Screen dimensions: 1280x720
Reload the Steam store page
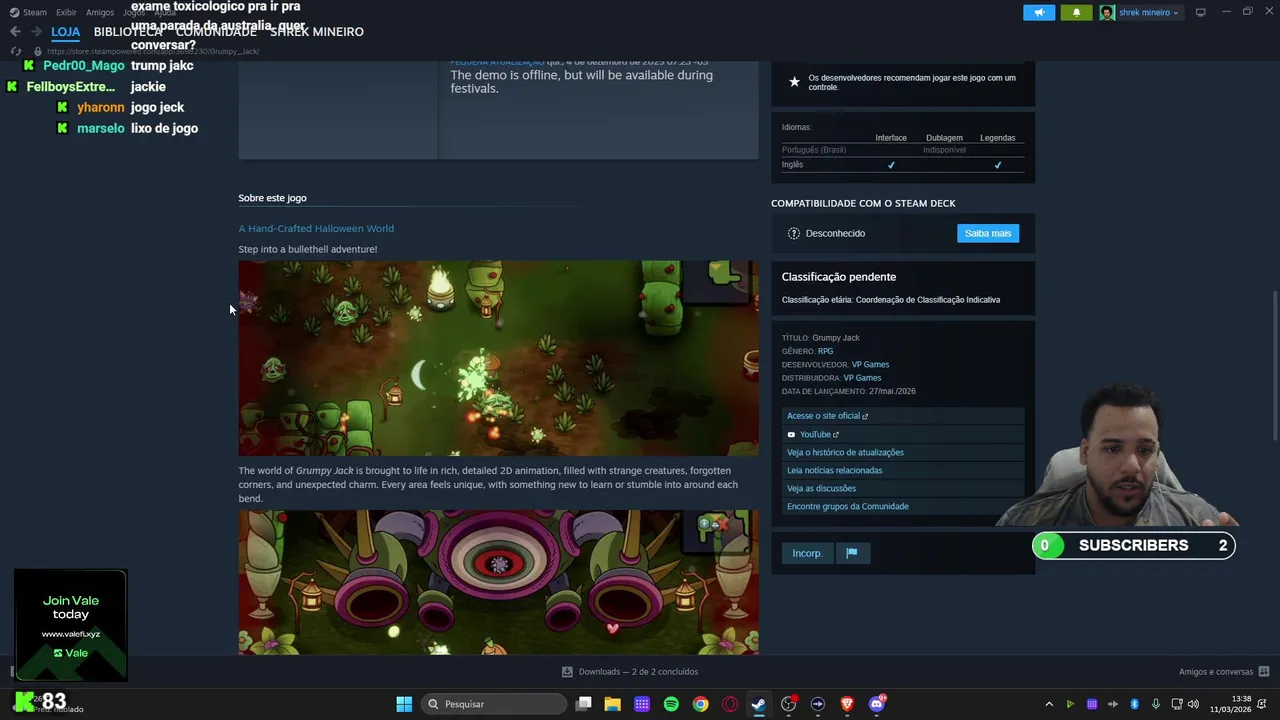pos(16,51)
